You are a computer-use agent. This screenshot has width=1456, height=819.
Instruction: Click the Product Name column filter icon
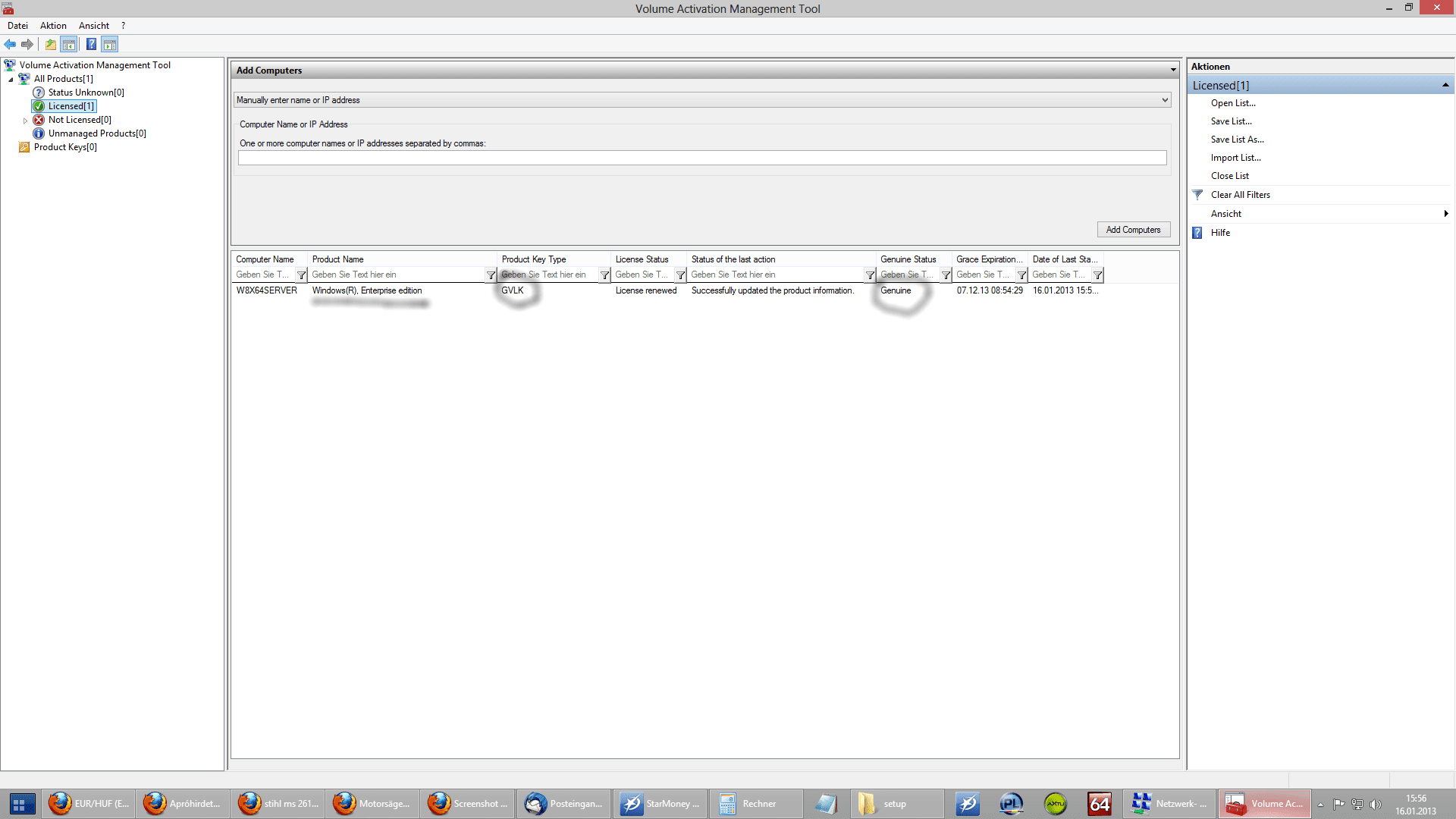point(491,275)
